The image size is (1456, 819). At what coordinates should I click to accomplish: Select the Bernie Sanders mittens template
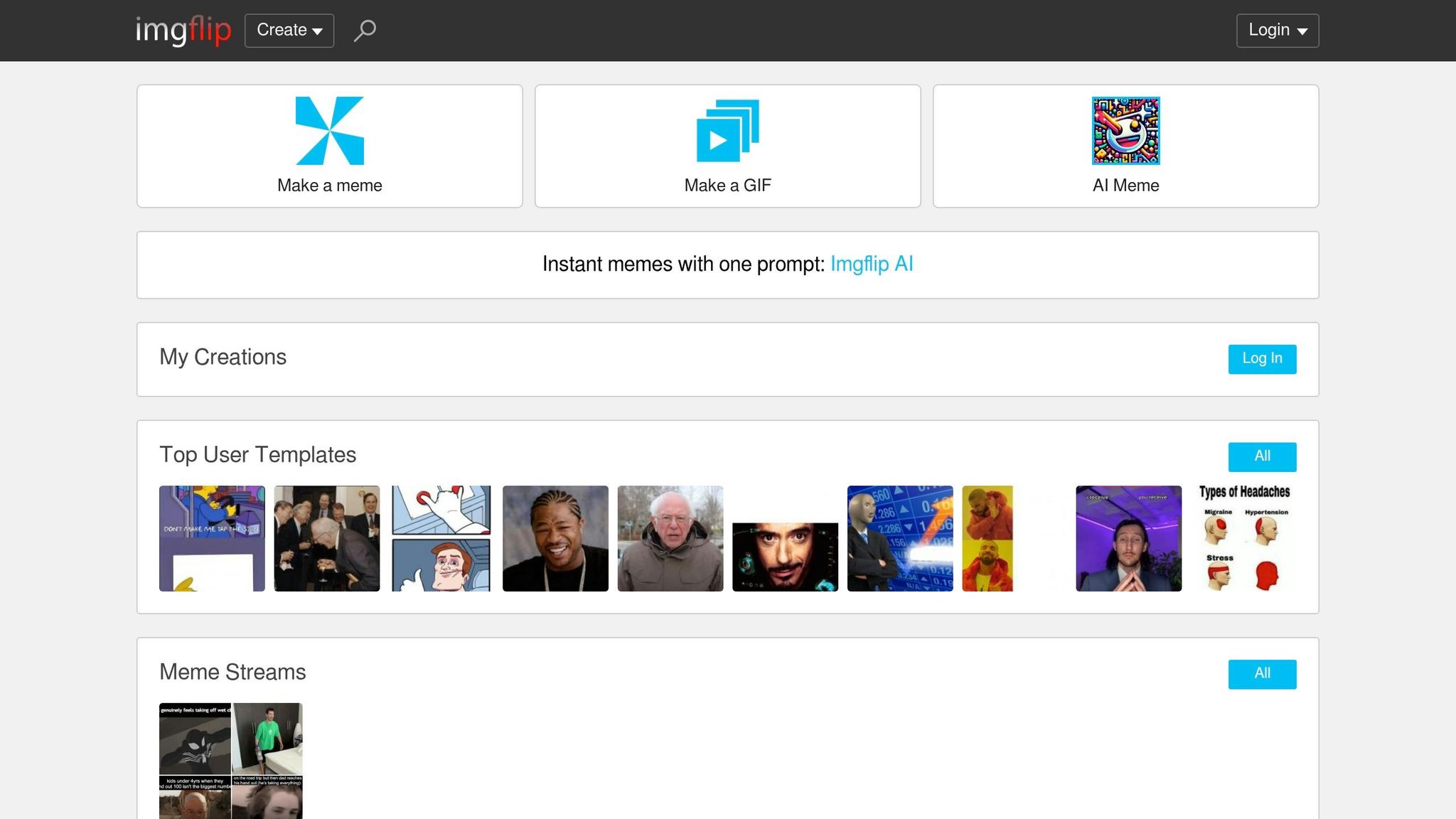click(x=670, y=538)
